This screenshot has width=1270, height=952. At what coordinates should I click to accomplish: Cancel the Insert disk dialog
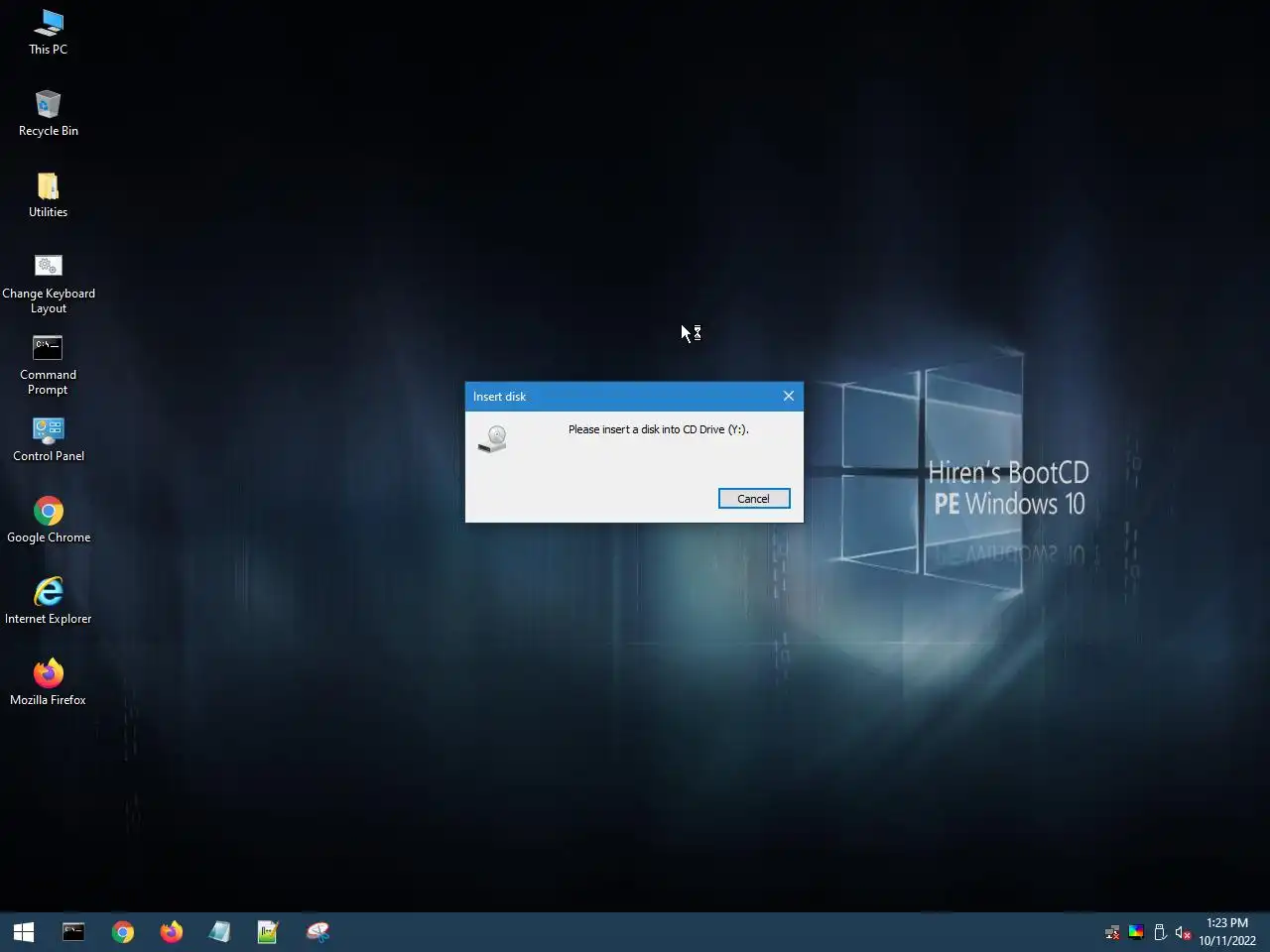coord(754,499)
